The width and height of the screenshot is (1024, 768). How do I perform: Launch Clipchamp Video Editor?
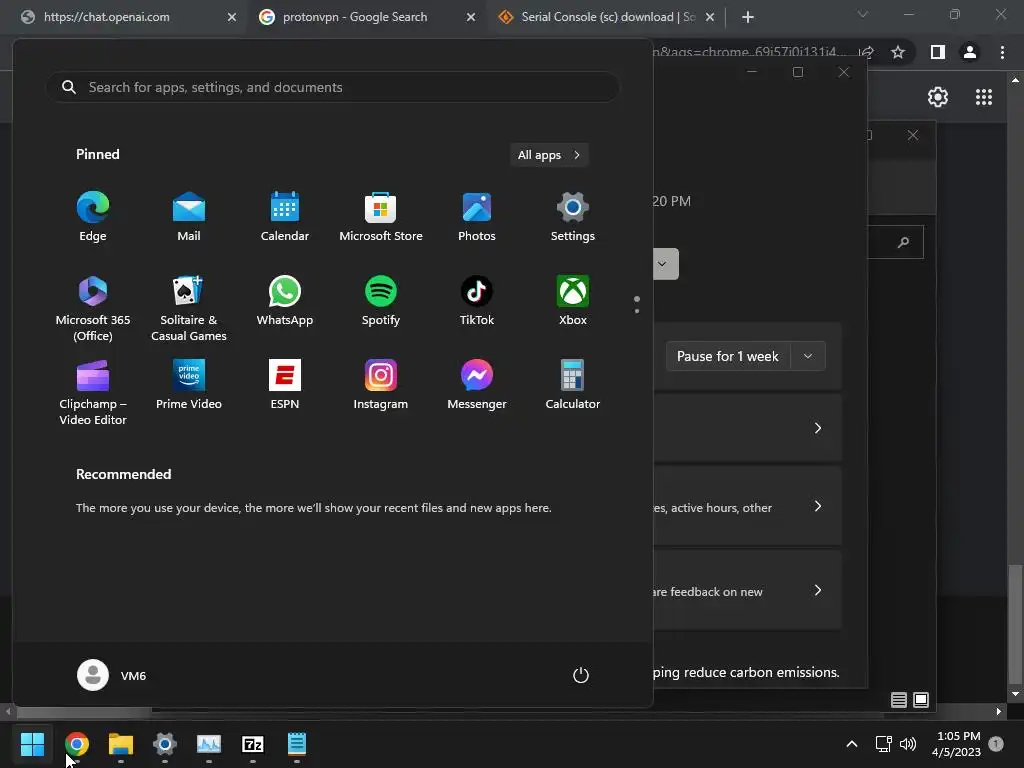(x=93, y=392)
